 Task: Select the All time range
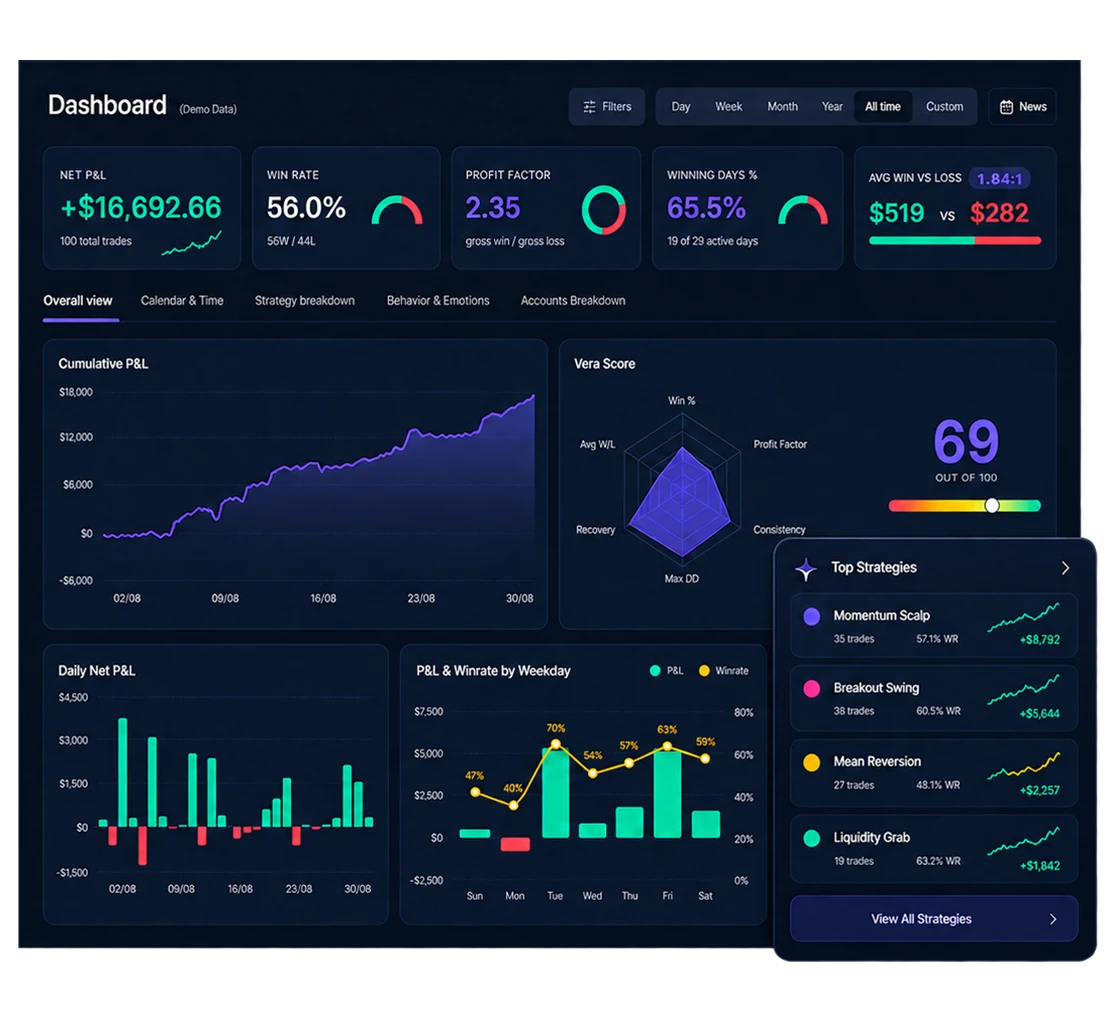[882, 106]
